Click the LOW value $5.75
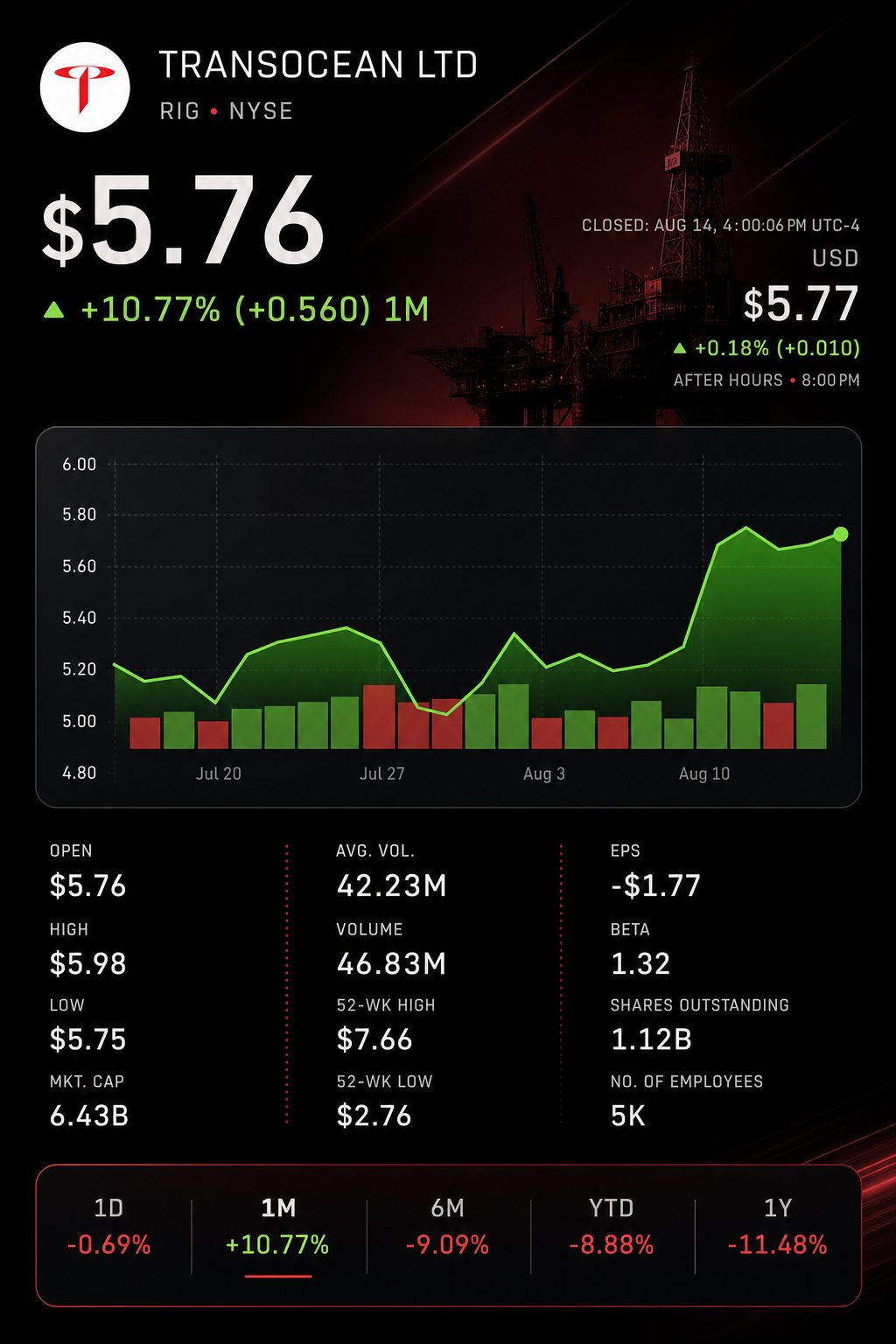 point(88,1039)
